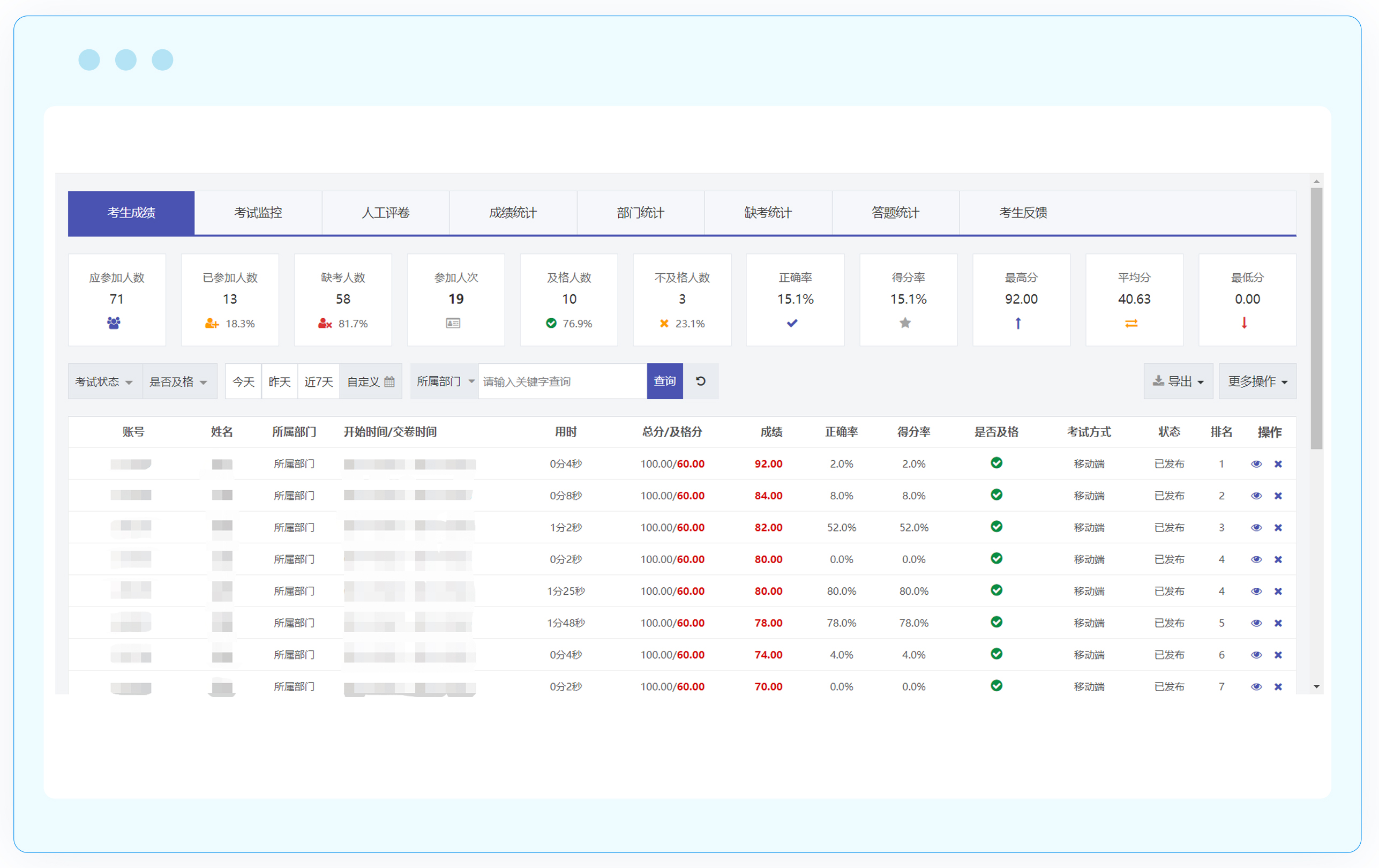This screenshot has height=868, width=1379.
Task: Click the reset refresh icon beside 查询
Action: pyautogui.click(x=700, y=381)
